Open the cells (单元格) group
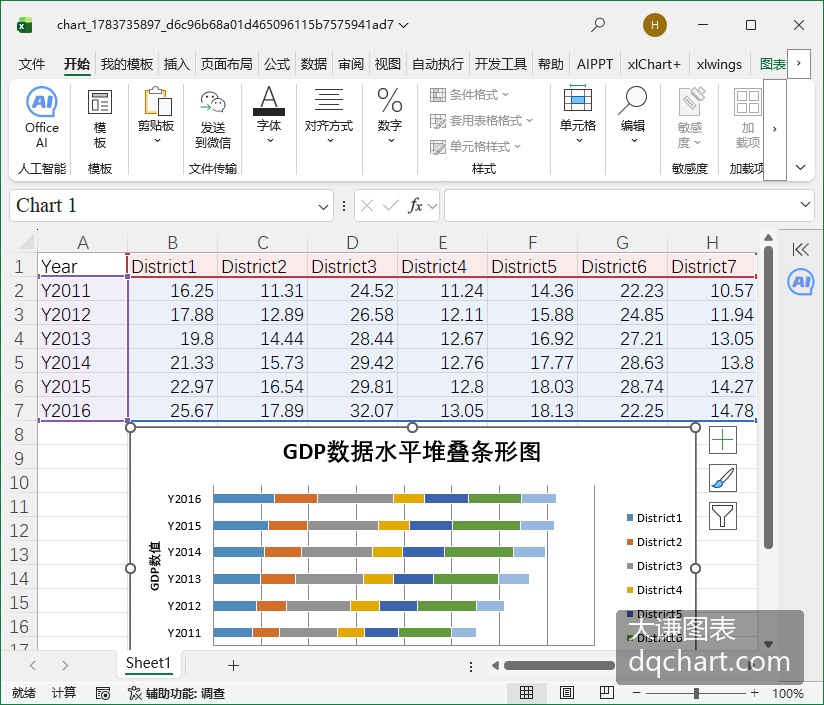824x705 pixels. (x=578, y=115)
